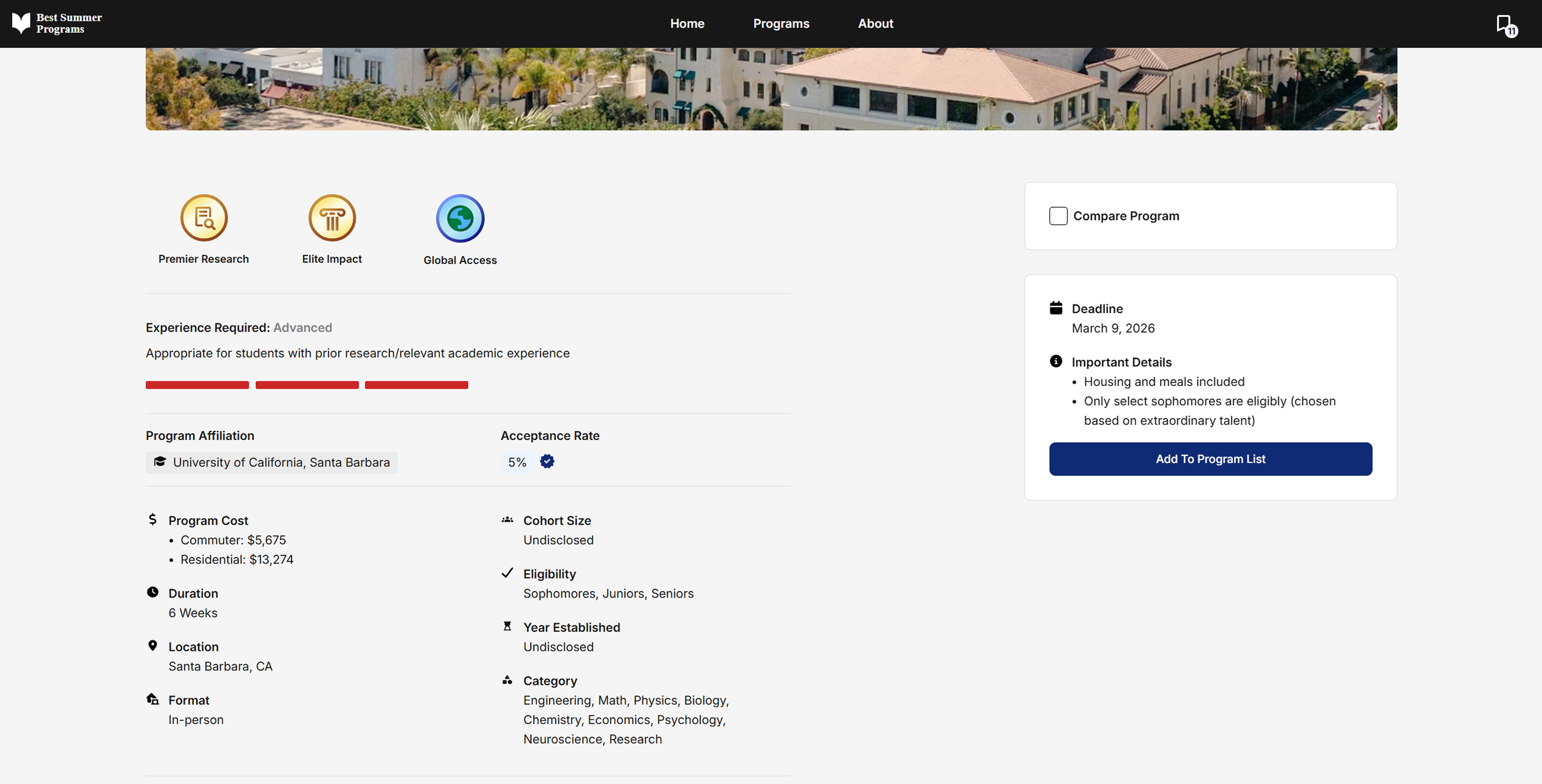The height and width of the screenshot is (784, 1542).
Task: Click the Best Summer Programs logo
Action: click(x=57, y=23)
